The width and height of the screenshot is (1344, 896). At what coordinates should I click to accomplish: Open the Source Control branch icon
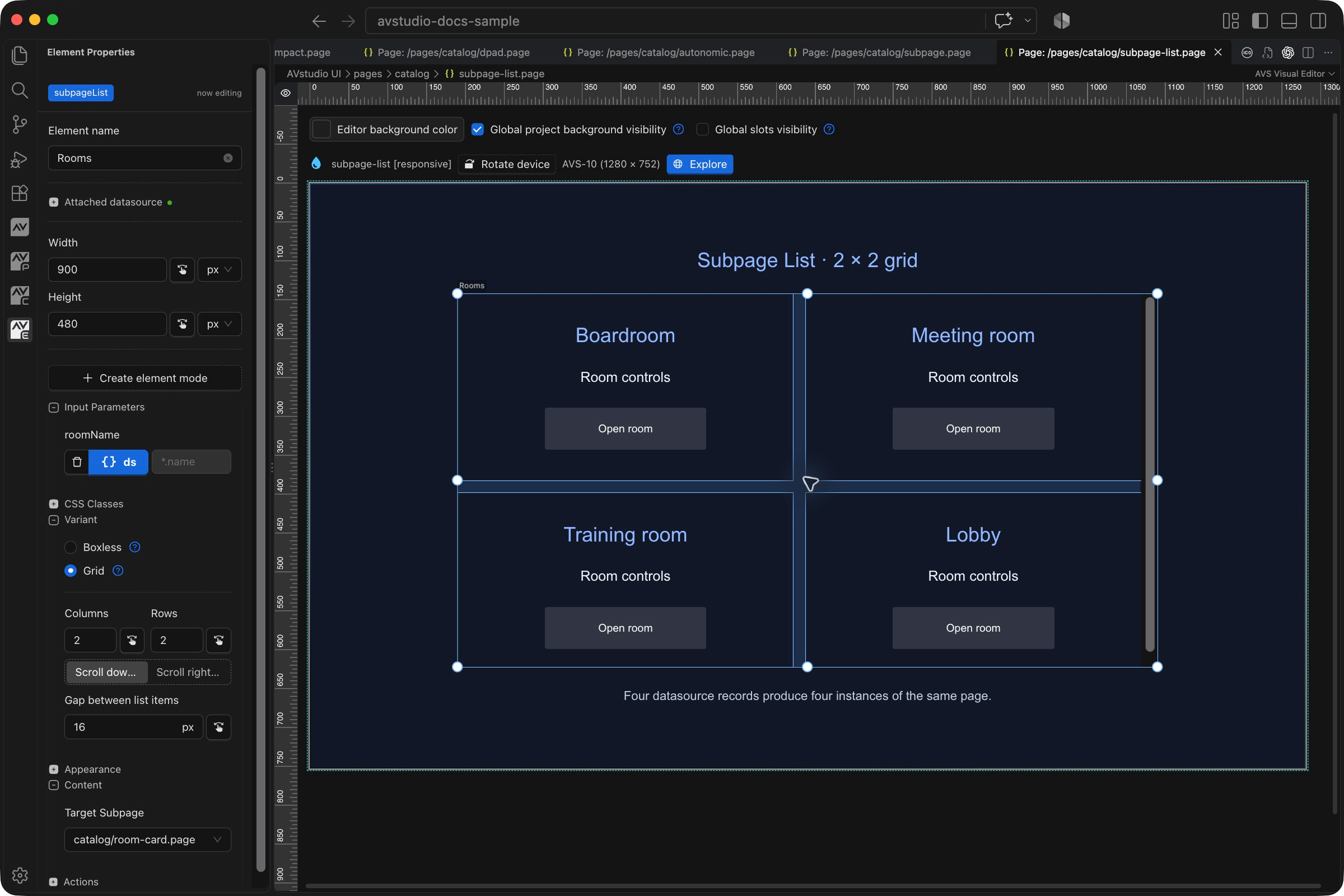(20, 124)
